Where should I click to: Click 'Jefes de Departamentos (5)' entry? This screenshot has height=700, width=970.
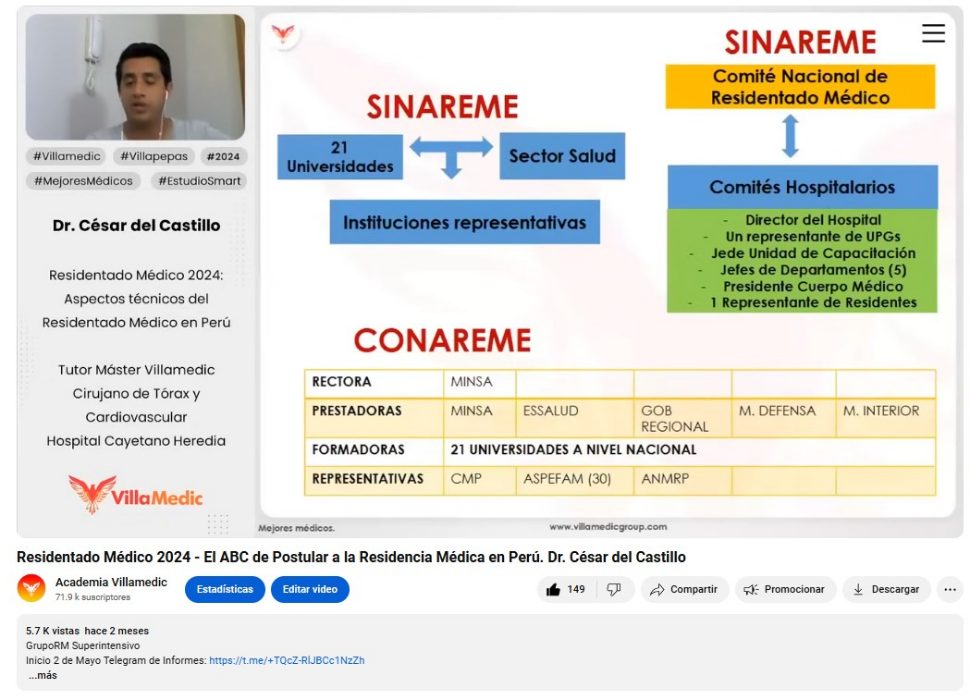(813, 270)
